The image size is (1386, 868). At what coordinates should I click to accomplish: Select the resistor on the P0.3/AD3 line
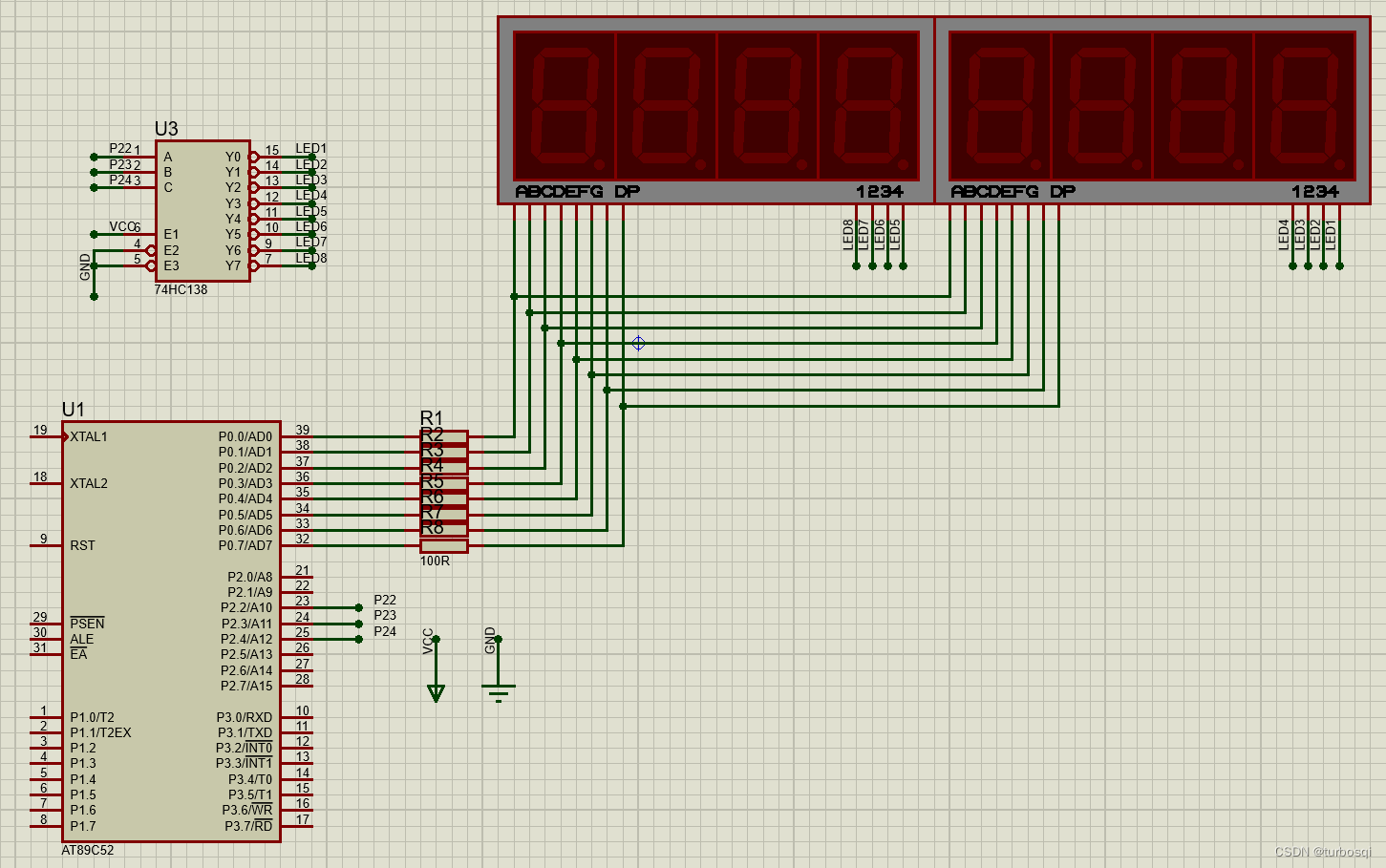(444, 484)
